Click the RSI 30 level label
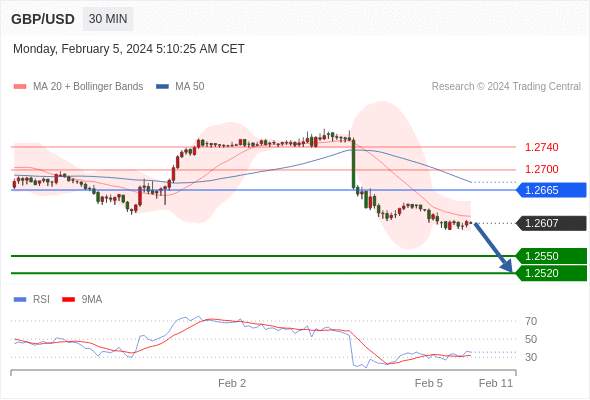Viewport: 590px width, 400px height. [531, 357]
